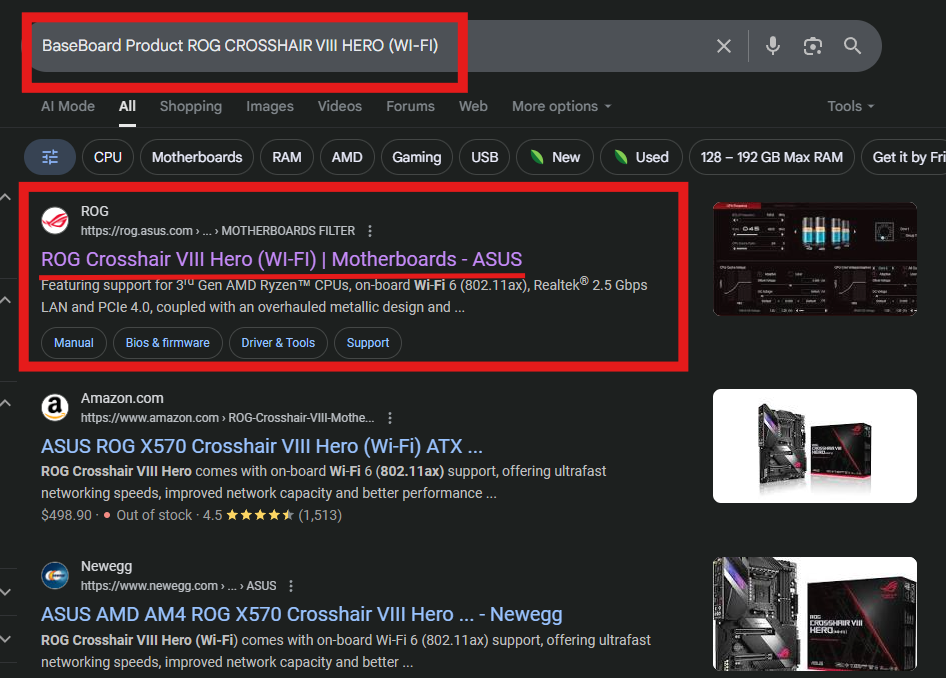Screen dimensions: 946x678
Task: Switch to the Web tab
Action: tap(473, 106)
